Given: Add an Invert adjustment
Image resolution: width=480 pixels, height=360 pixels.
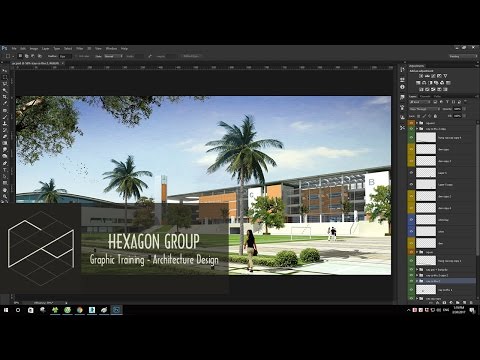Looking at the screenshot, I should pyautogui.click(x=421, y=89).
